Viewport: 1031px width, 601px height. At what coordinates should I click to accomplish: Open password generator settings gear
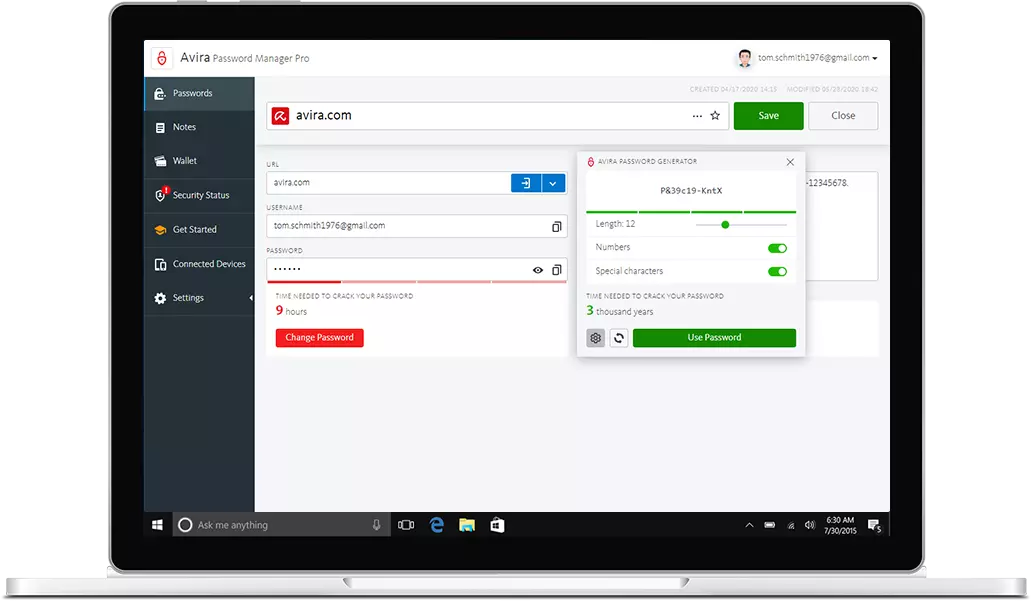click(x=596, y=338)
